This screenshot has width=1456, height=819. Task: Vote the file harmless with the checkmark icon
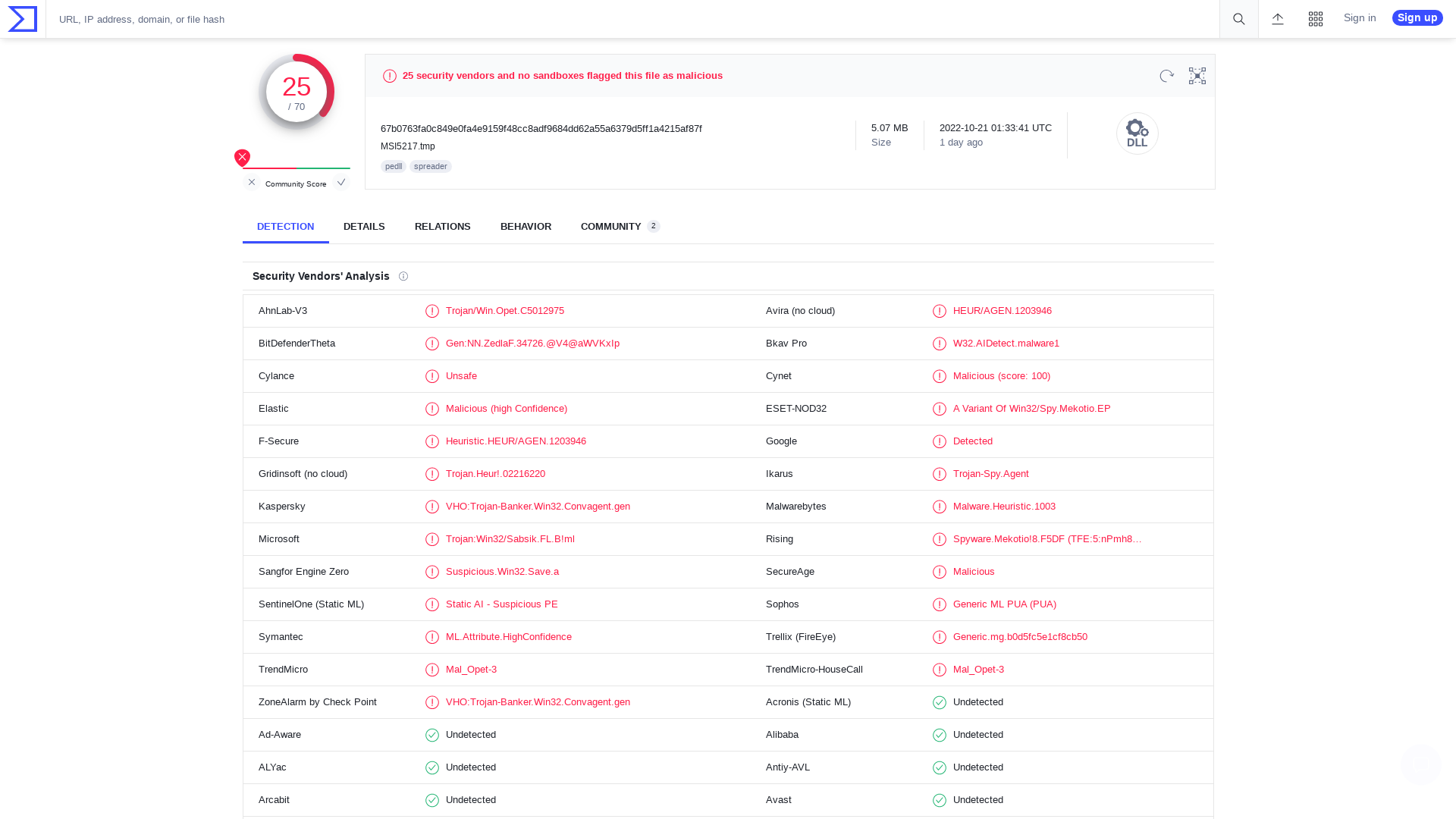(x=341, y=182)
